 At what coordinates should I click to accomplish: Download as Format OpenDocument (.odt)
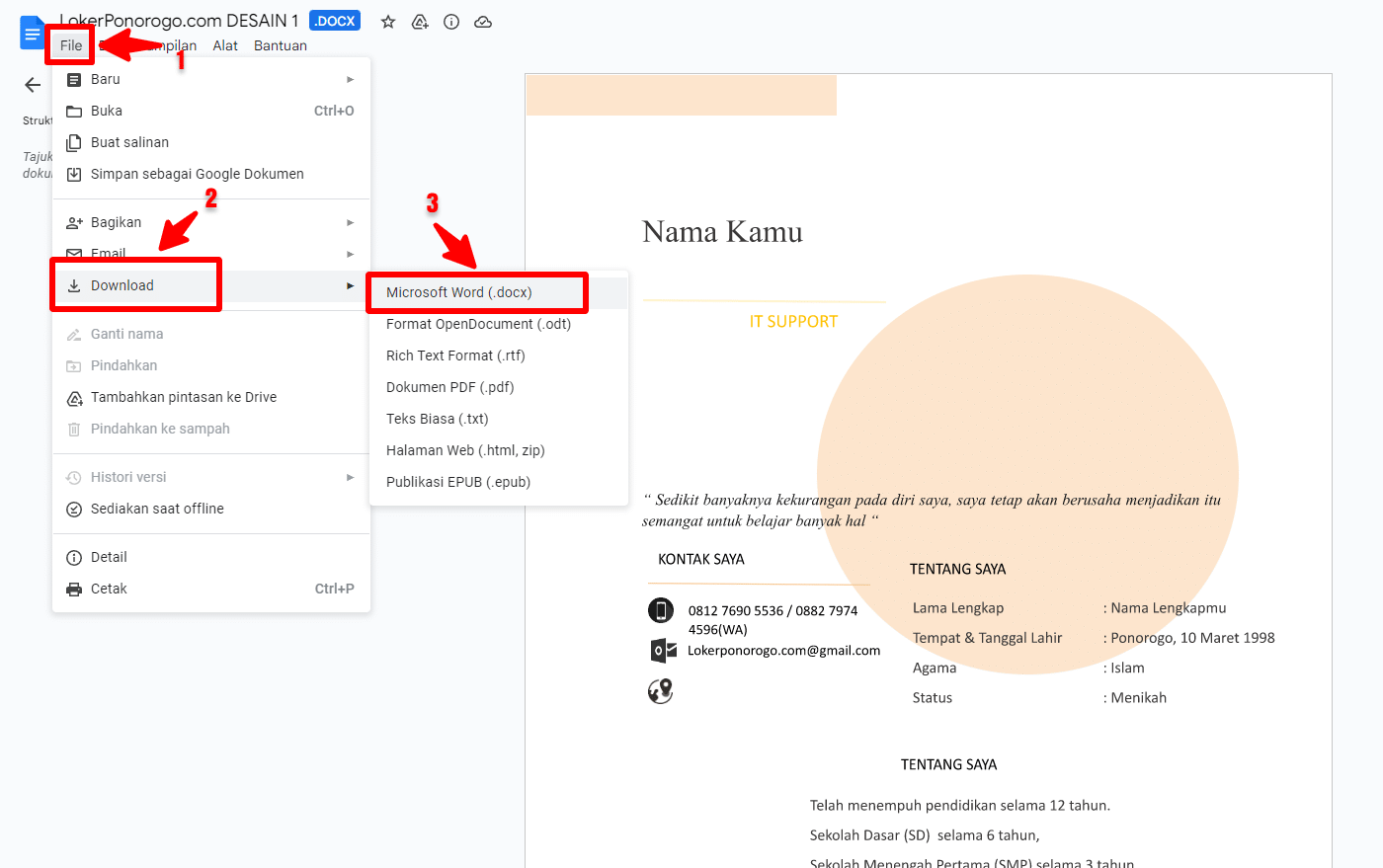[499, 324]
